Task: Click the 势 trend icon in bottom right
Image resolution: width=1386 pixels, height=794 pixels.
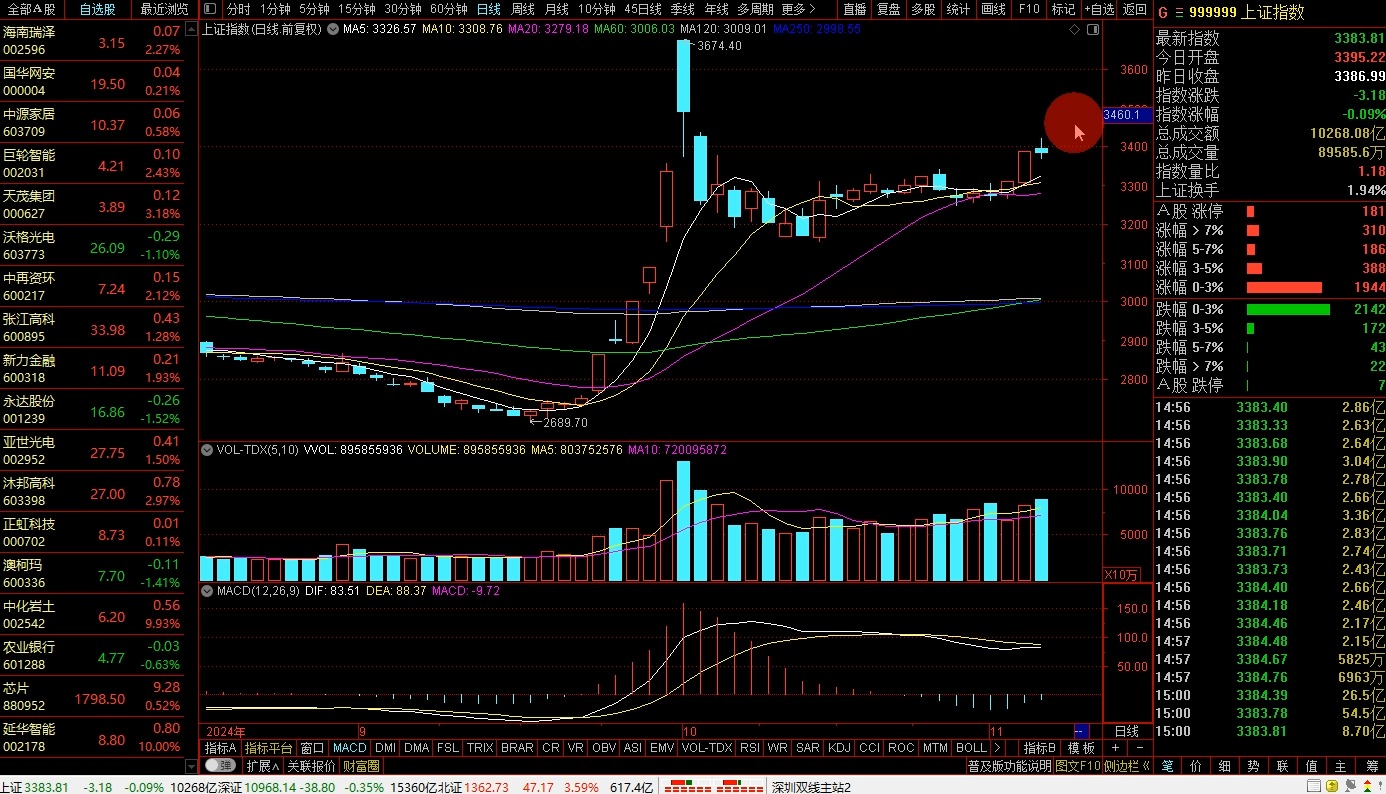Action: pyautogui.click(x=1254, y=766)
